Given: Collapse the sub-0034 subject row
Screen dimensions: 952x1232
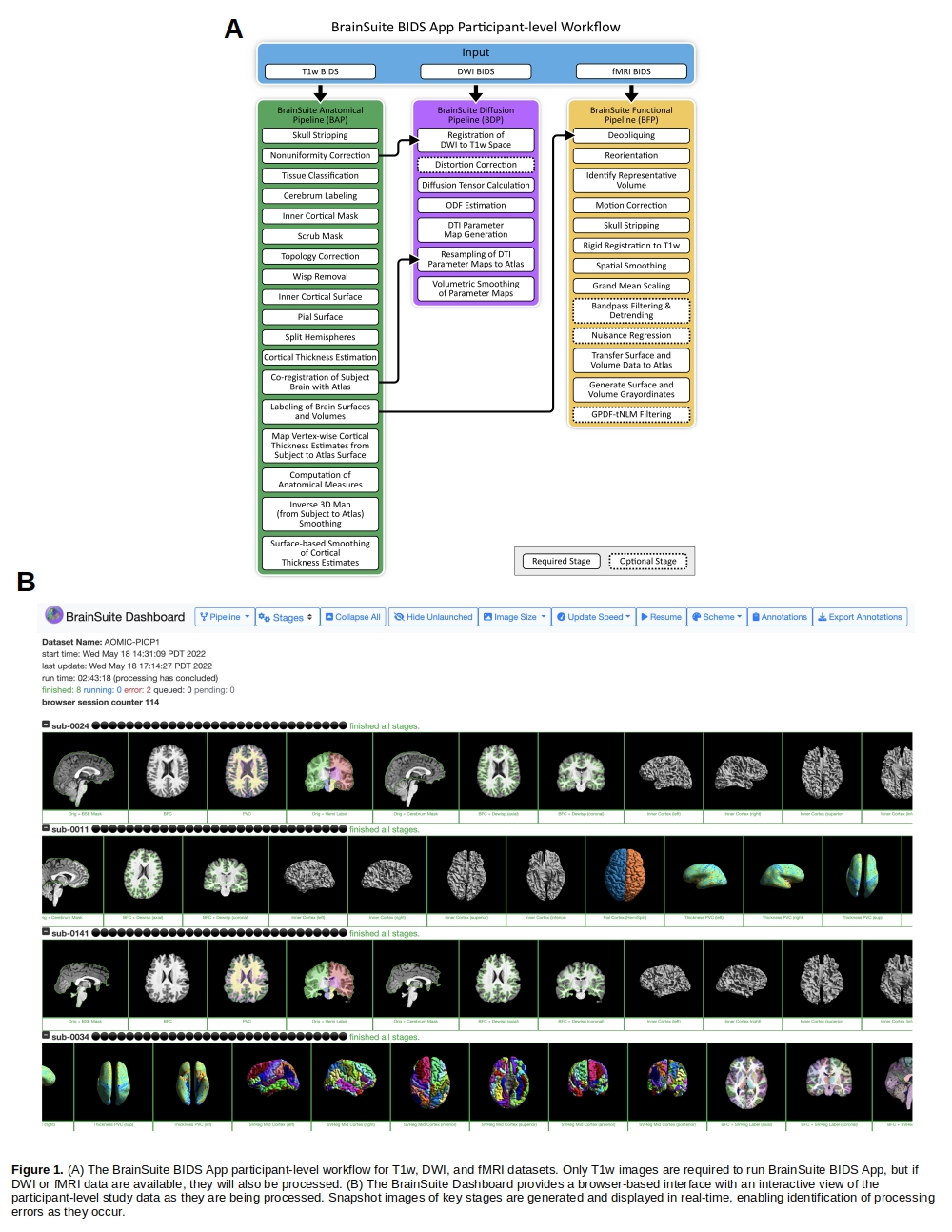Looking at the screenshot, I should (46, 1036).
